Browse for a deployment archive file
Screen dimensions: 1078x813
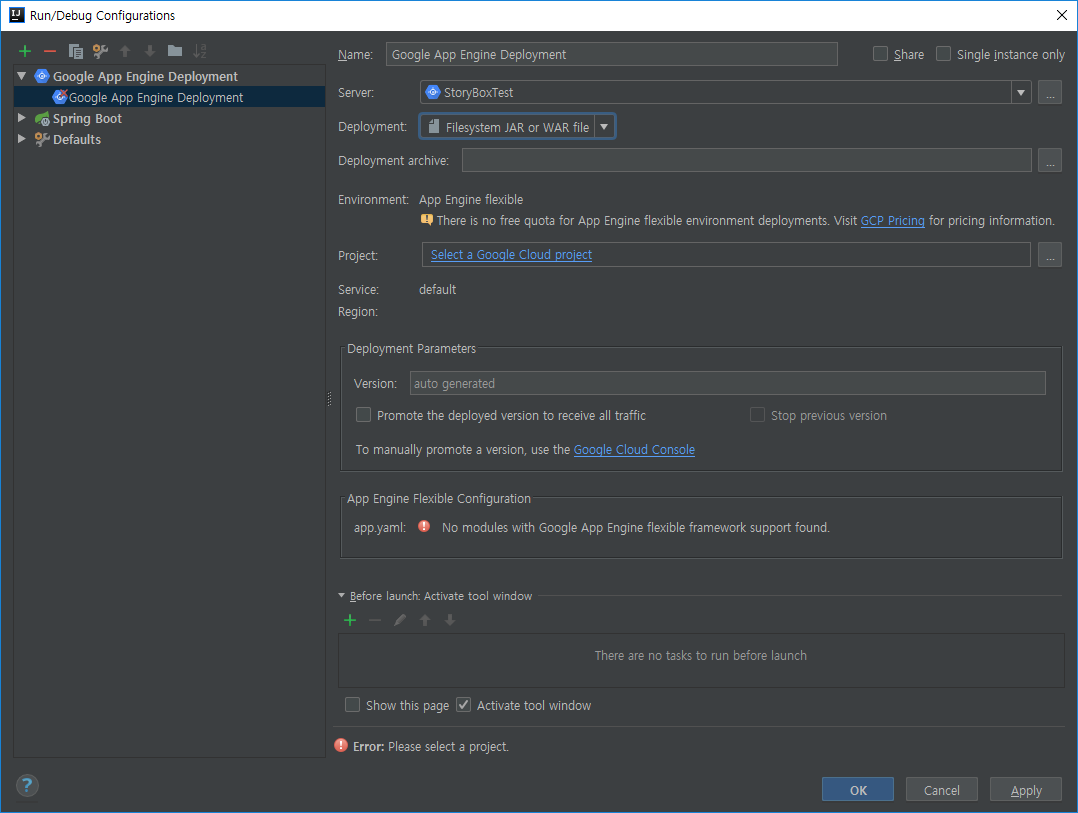(x=1050, y=160)
